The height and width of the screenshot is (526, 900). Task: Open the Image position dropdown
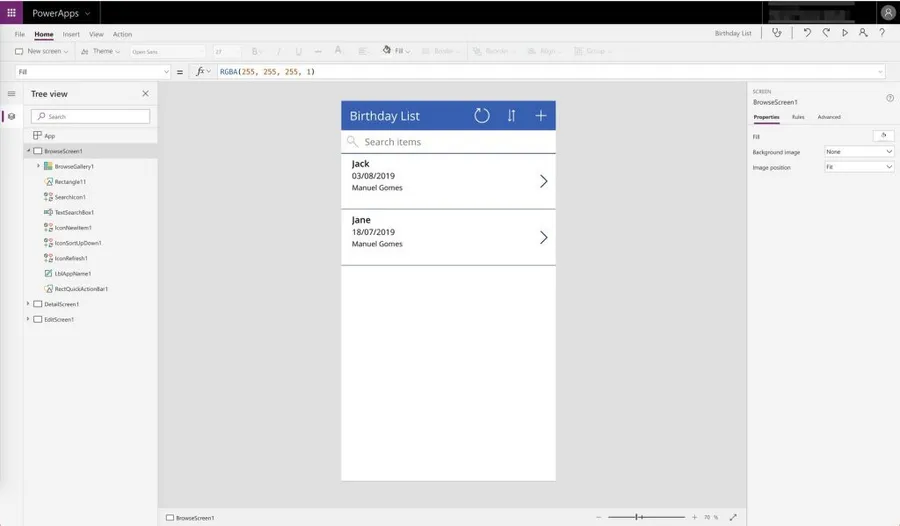pyautogui.click(x=859, y=167)
